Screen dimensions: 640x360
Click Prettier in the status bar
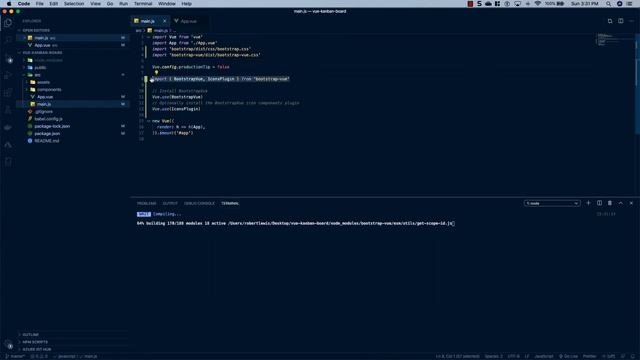[x=589, y=356]
